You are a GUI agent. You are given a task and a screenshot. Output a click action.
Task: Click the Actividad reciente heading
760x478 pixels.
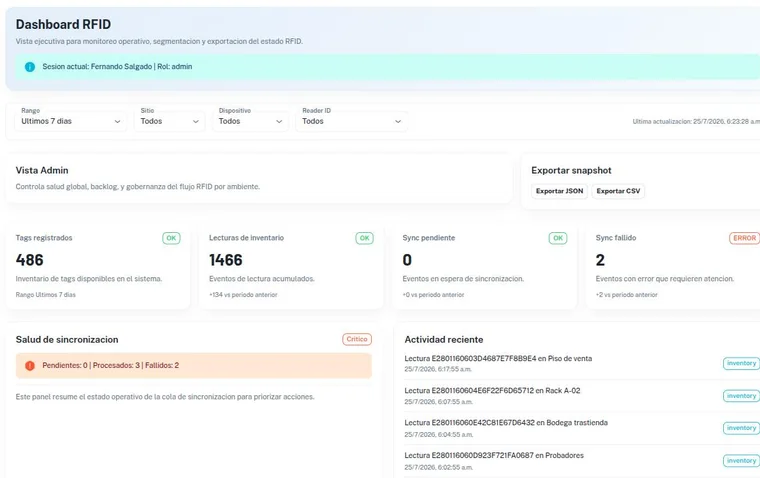[444, 340]
